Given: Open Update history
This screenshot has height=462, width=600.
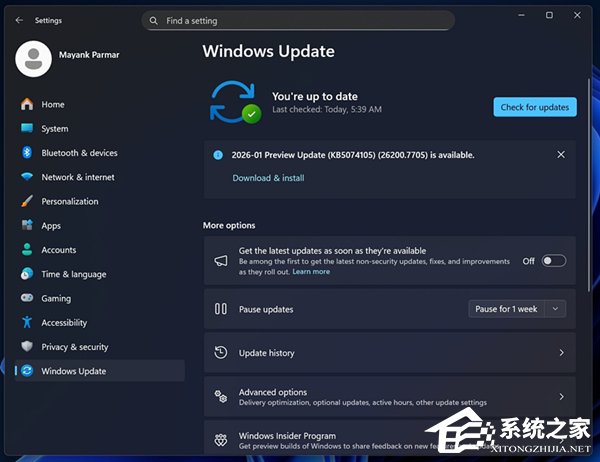Looking at the screenshot, I should tap(390, 353).
